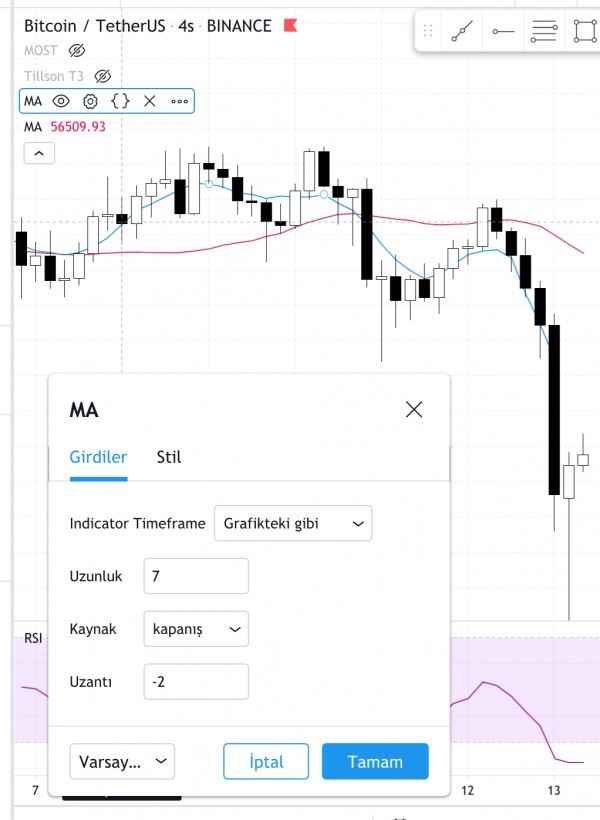The image size is (600, 820).
Task: Collapse the indicator legend with chevron
Action: [x=39, y=154]
